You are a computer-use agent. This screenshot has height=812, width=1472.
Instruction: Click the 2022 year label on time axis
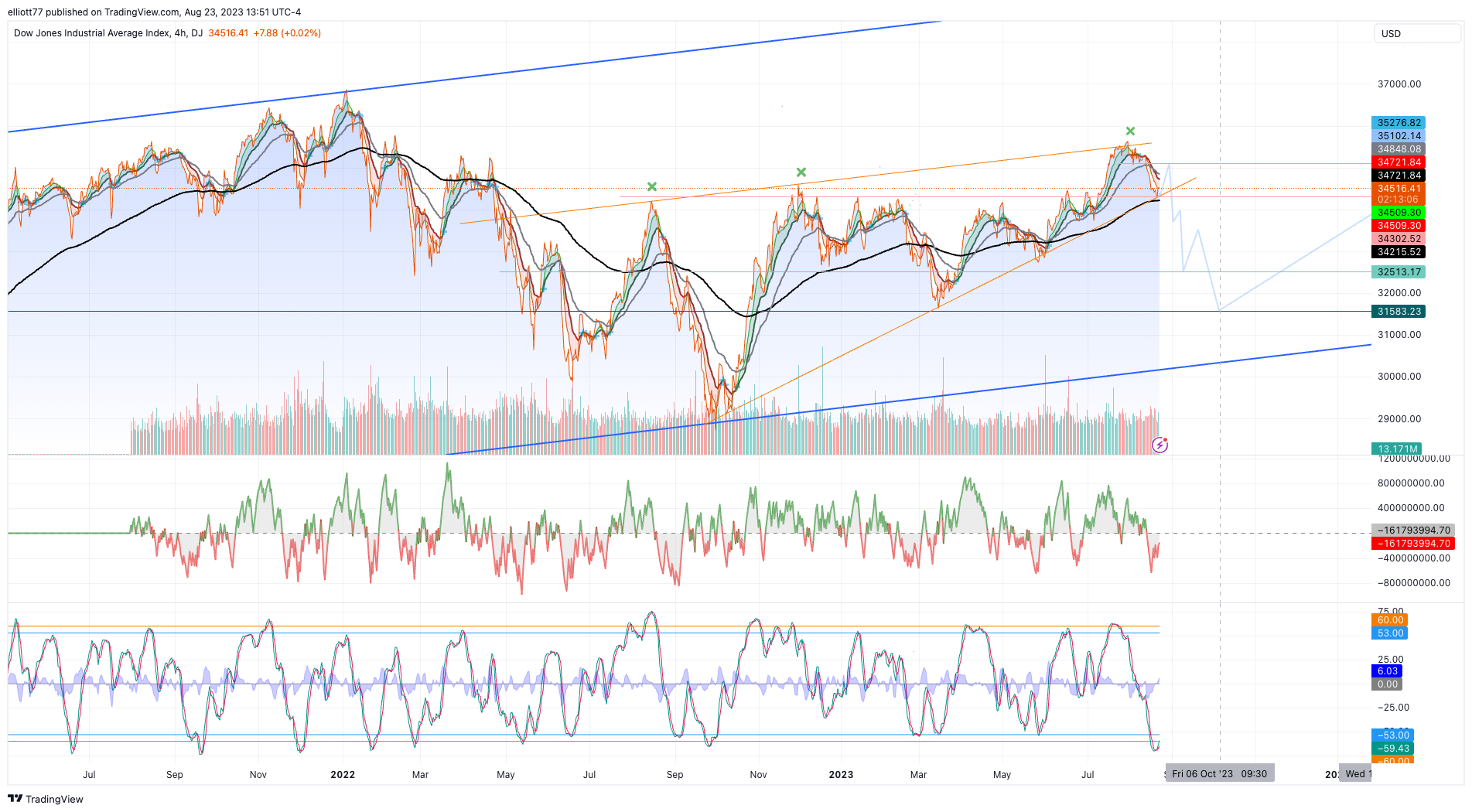tap(343, 774)
